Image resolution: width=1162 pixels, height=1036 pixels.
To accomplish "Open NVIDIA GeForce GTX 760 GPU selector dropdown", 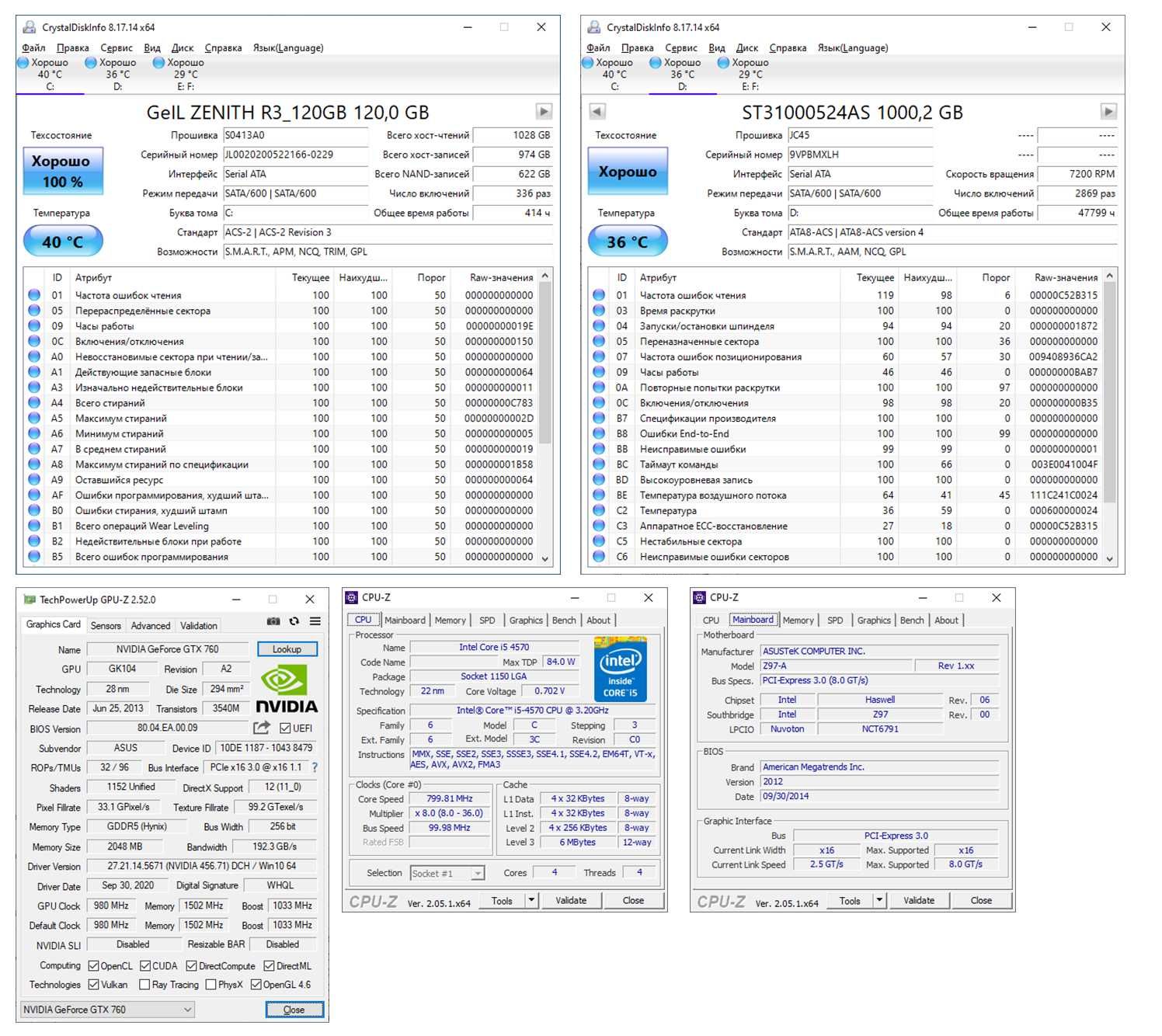I will click(106, 1010).
